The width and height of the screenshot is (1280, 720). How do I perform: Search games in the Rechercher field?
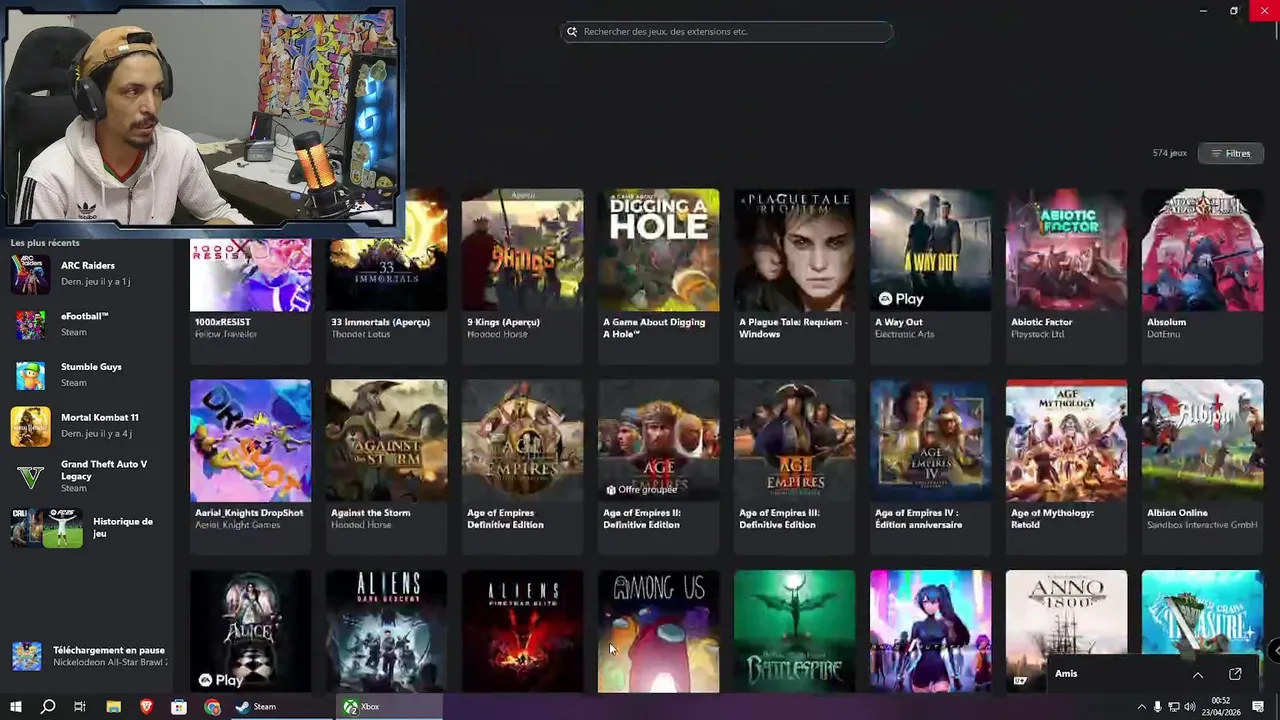click(726, 31)
